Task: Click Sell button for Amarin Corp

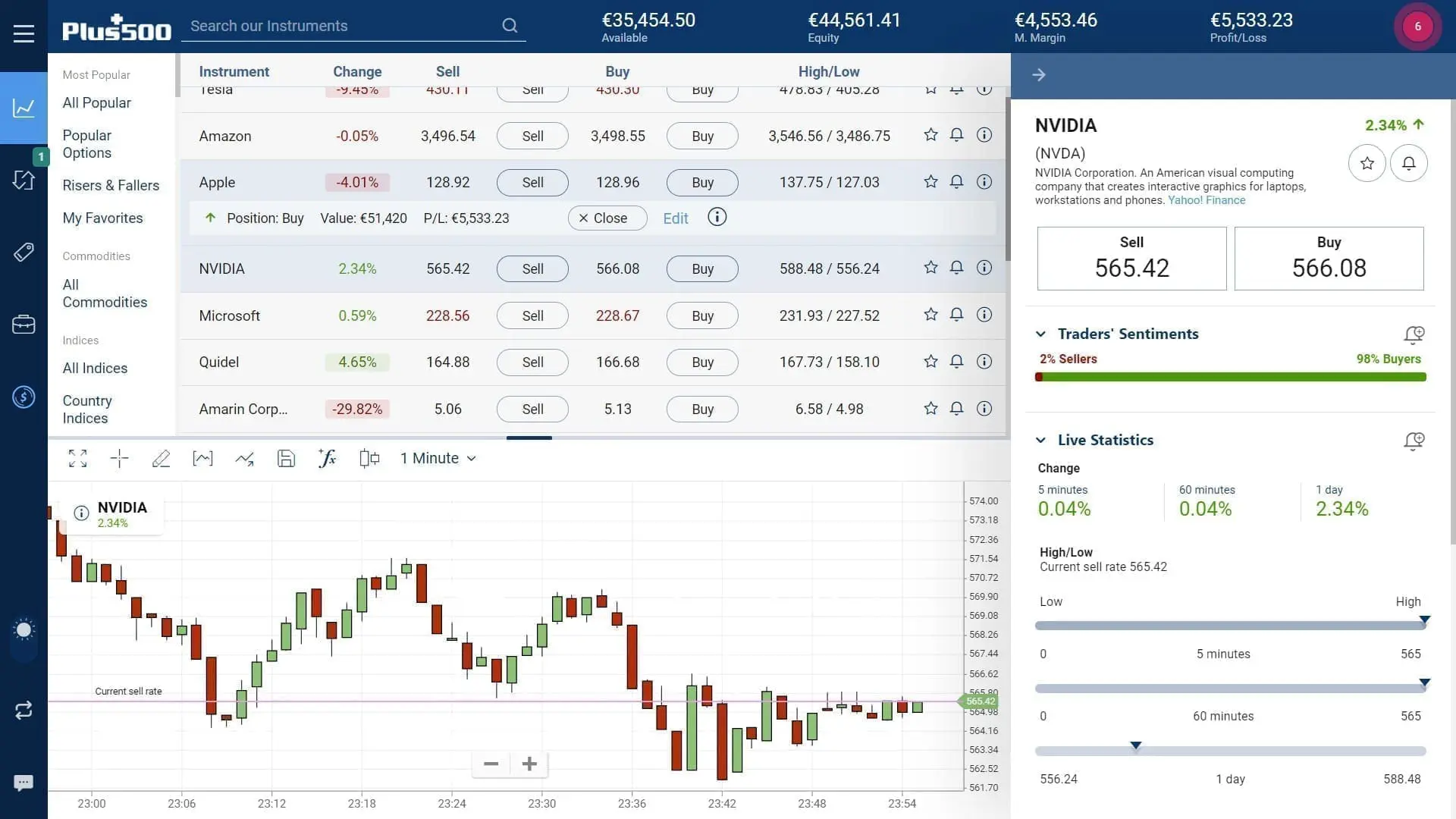Action: tap(532, 409)
